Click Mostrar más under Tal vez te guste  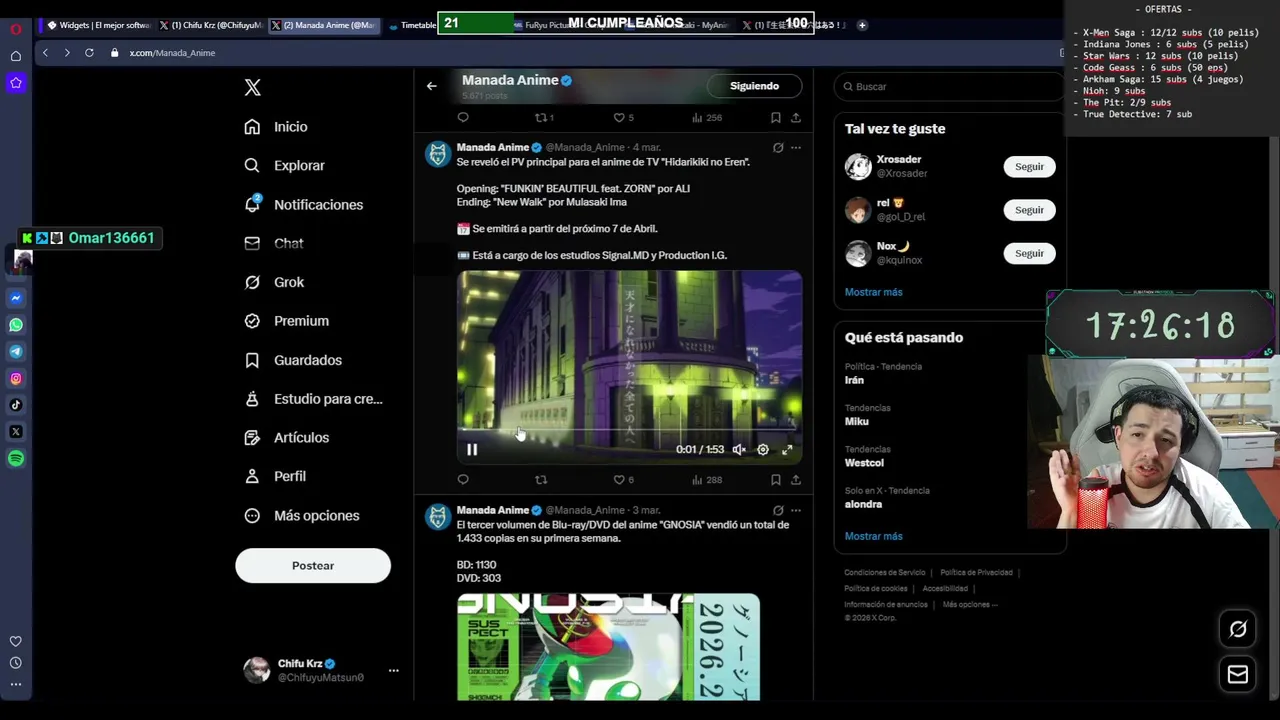(x=873, y=292)
